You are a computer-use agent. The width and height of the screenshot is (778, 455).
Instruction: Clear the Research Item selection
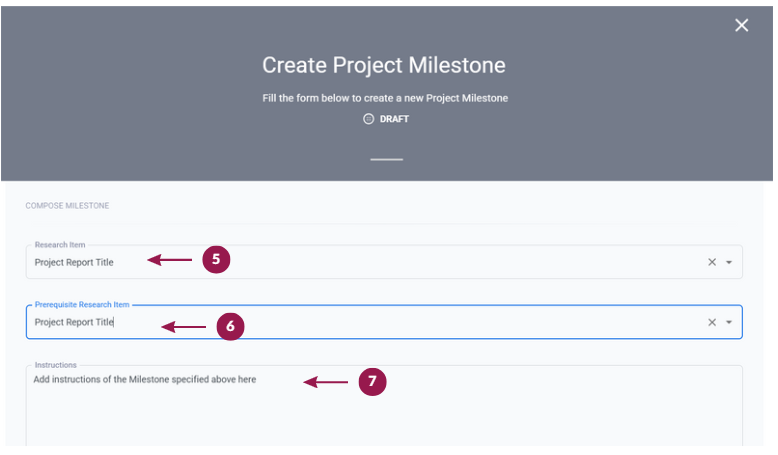712,262
